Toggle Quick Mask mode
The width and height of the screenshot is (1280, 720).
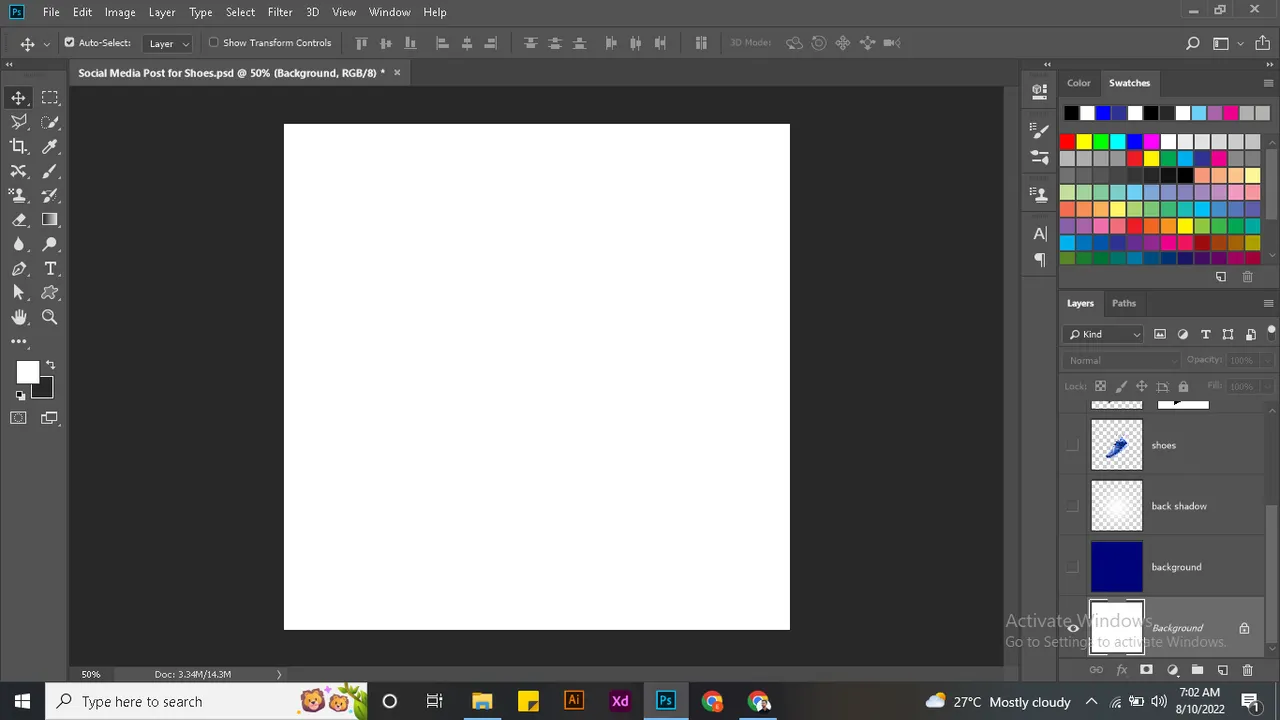[19, 418]
